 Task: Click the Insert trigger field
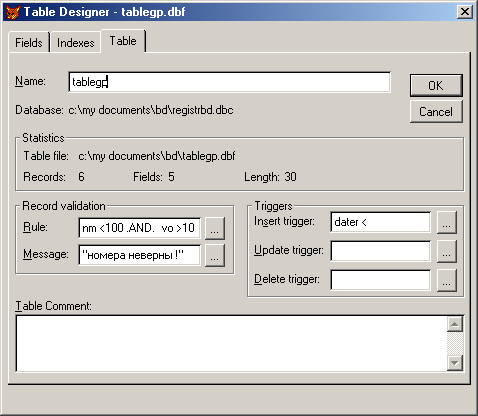pos(380,222)
